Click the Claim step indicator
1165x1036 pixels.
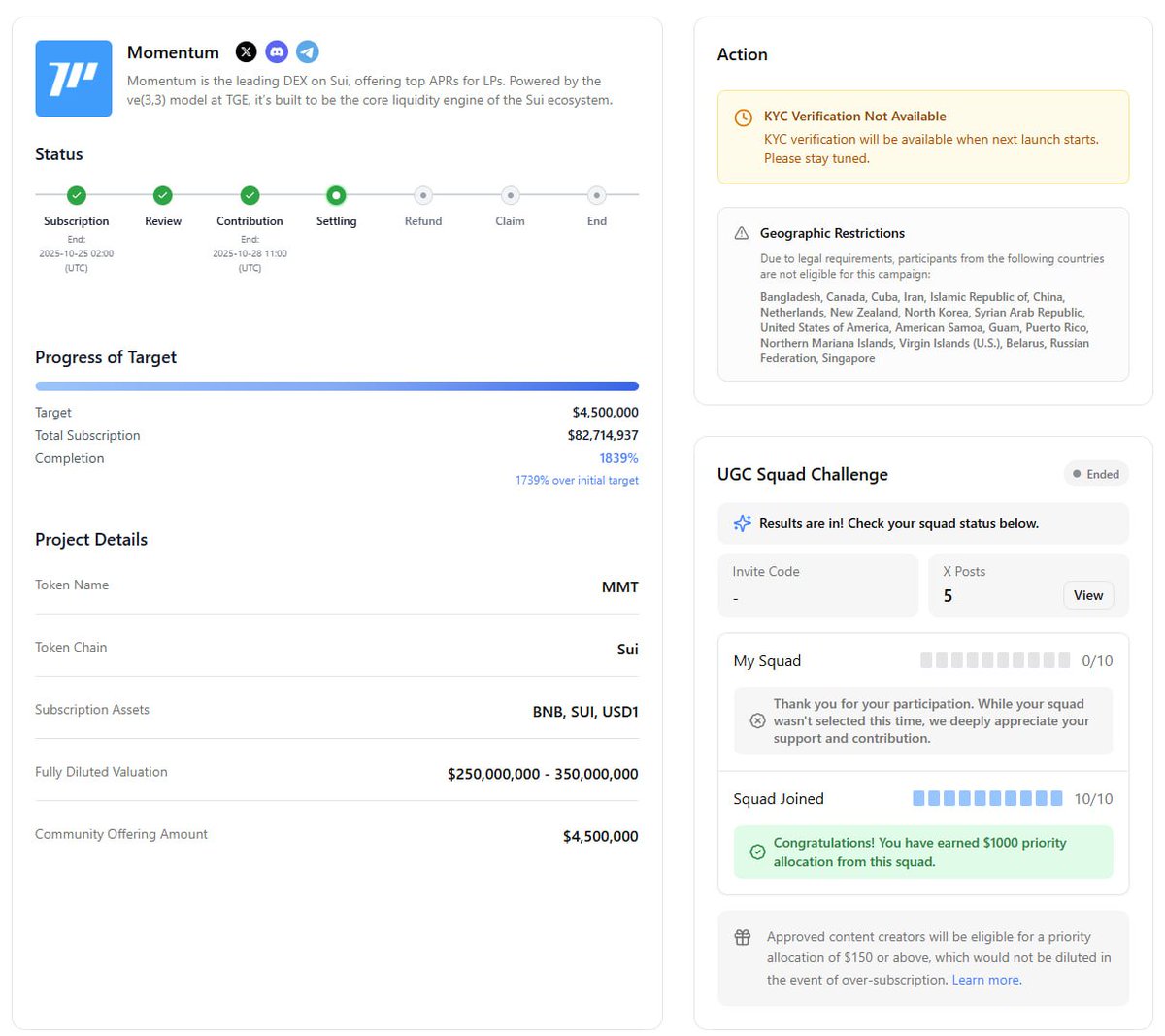point(511,195)
